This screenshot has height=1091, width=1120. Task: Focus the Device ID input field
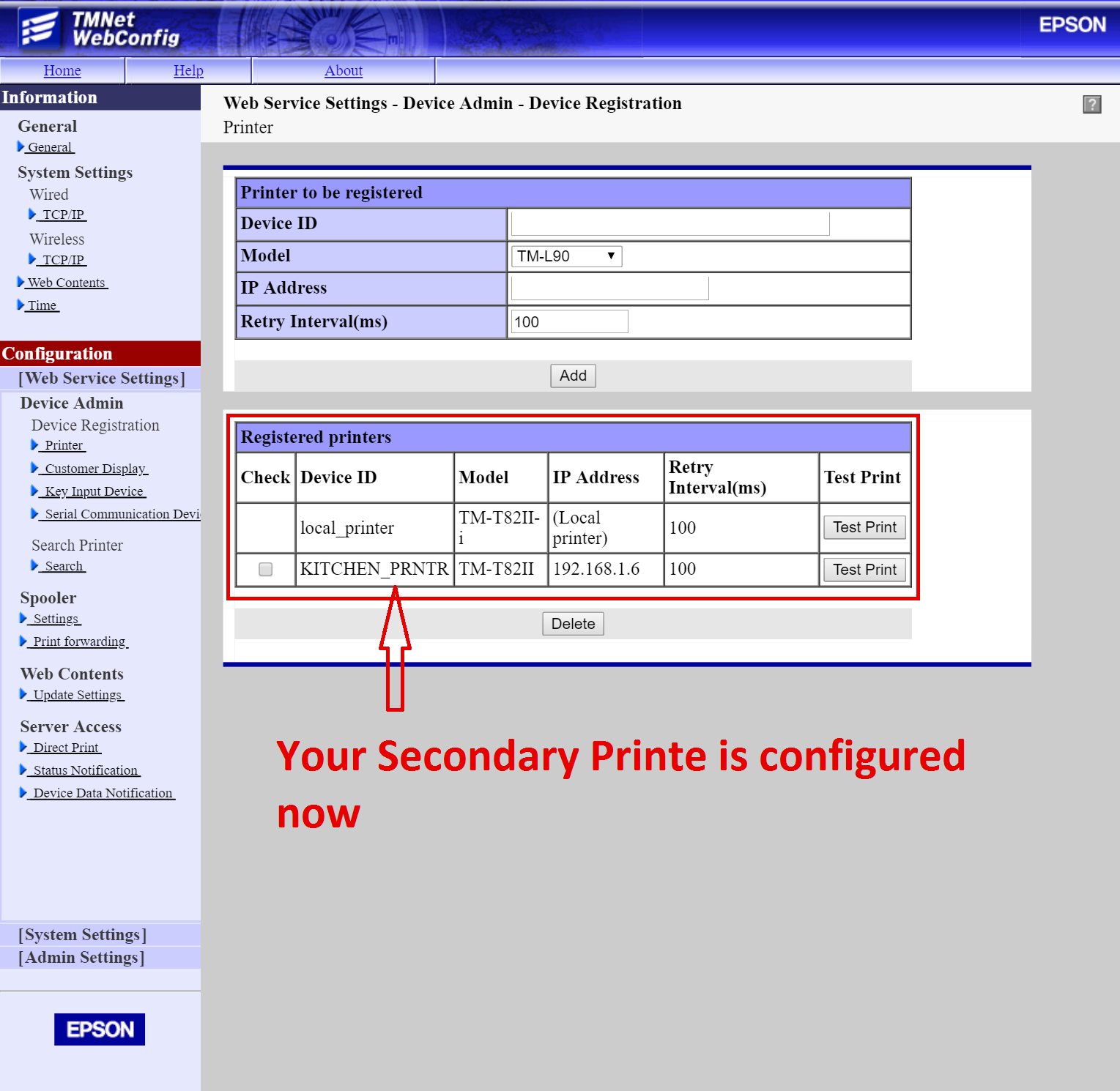click(x=670, y=224)
